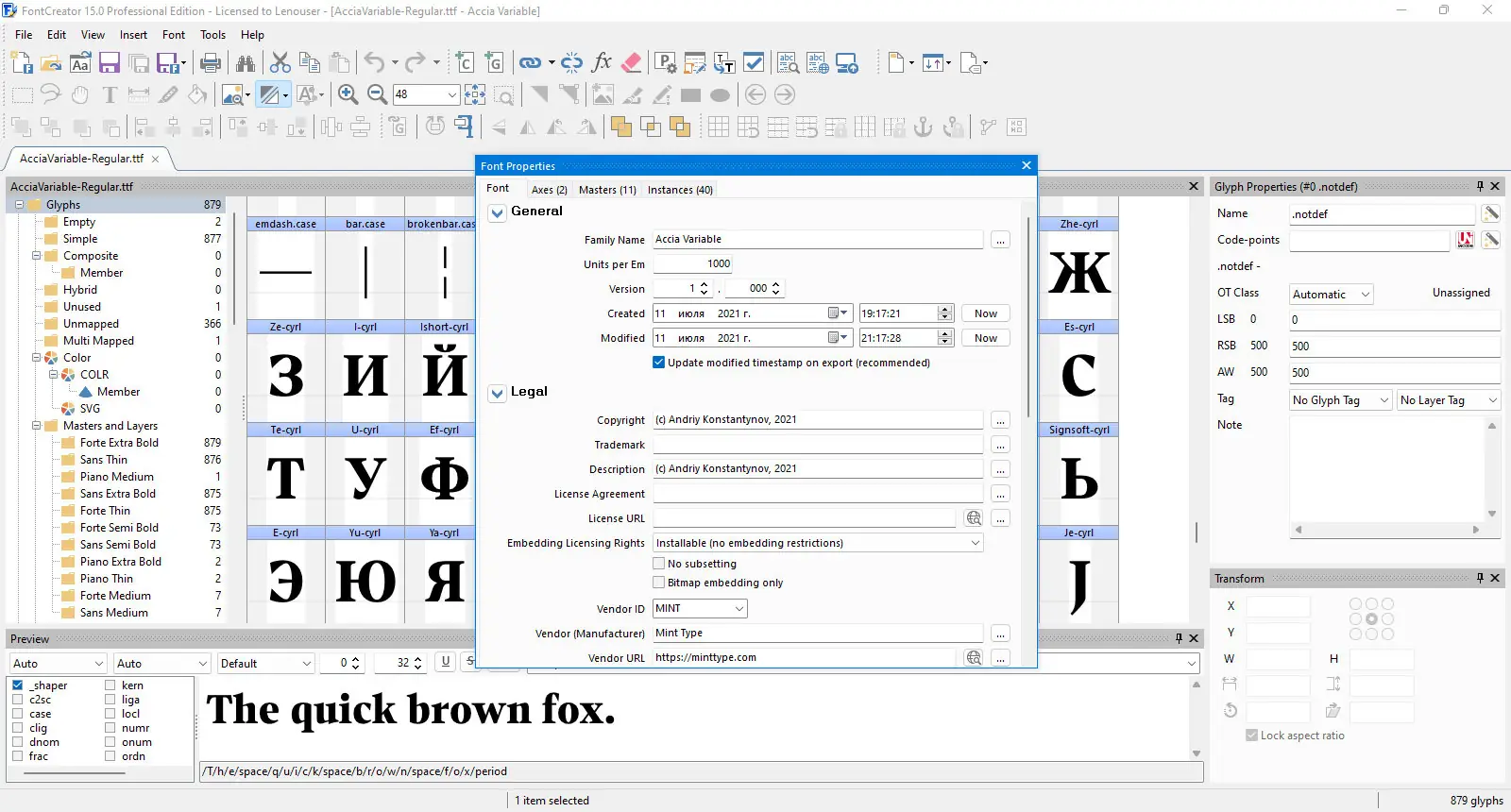This screenshot has width=1511, height=812.
Task: Save the font with the purple floppy icon
Action: click(x=110, y=63)
